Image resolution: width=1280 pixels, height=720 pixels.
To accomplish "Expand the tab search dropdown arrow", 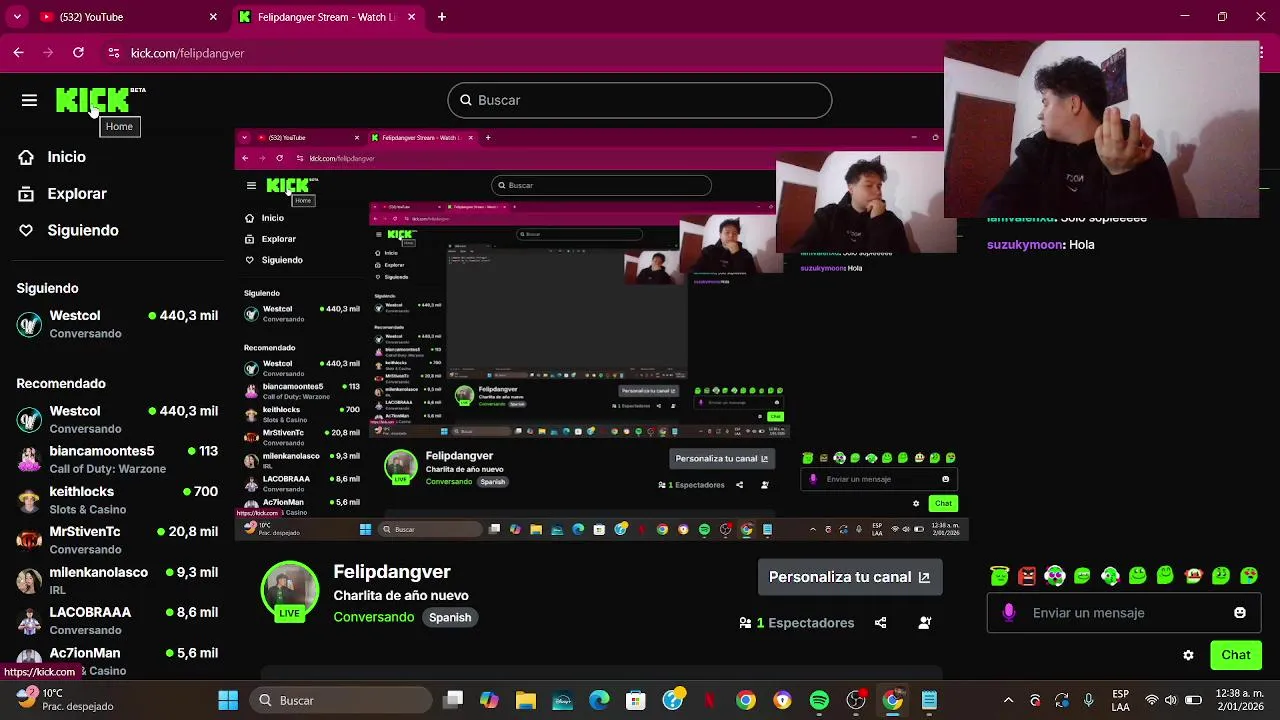I will [17, 17].
